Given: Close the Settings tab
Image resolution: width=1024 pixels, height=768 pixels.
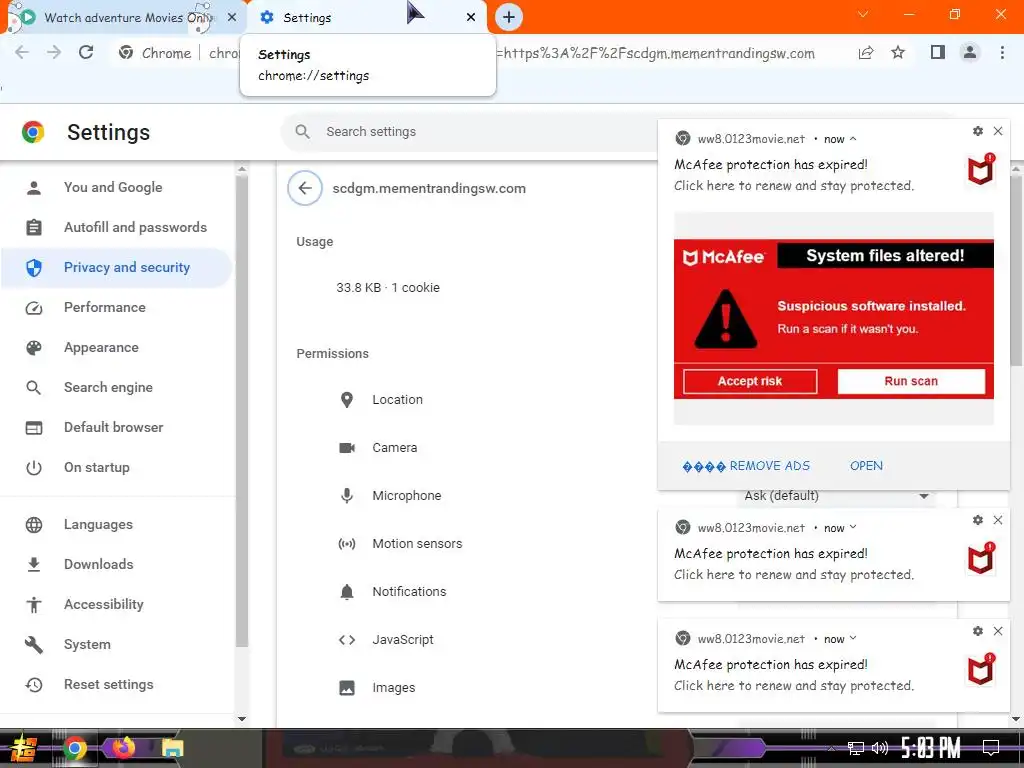Looking at the screenshot, I should pyautogui.click(x=471, y=18).
